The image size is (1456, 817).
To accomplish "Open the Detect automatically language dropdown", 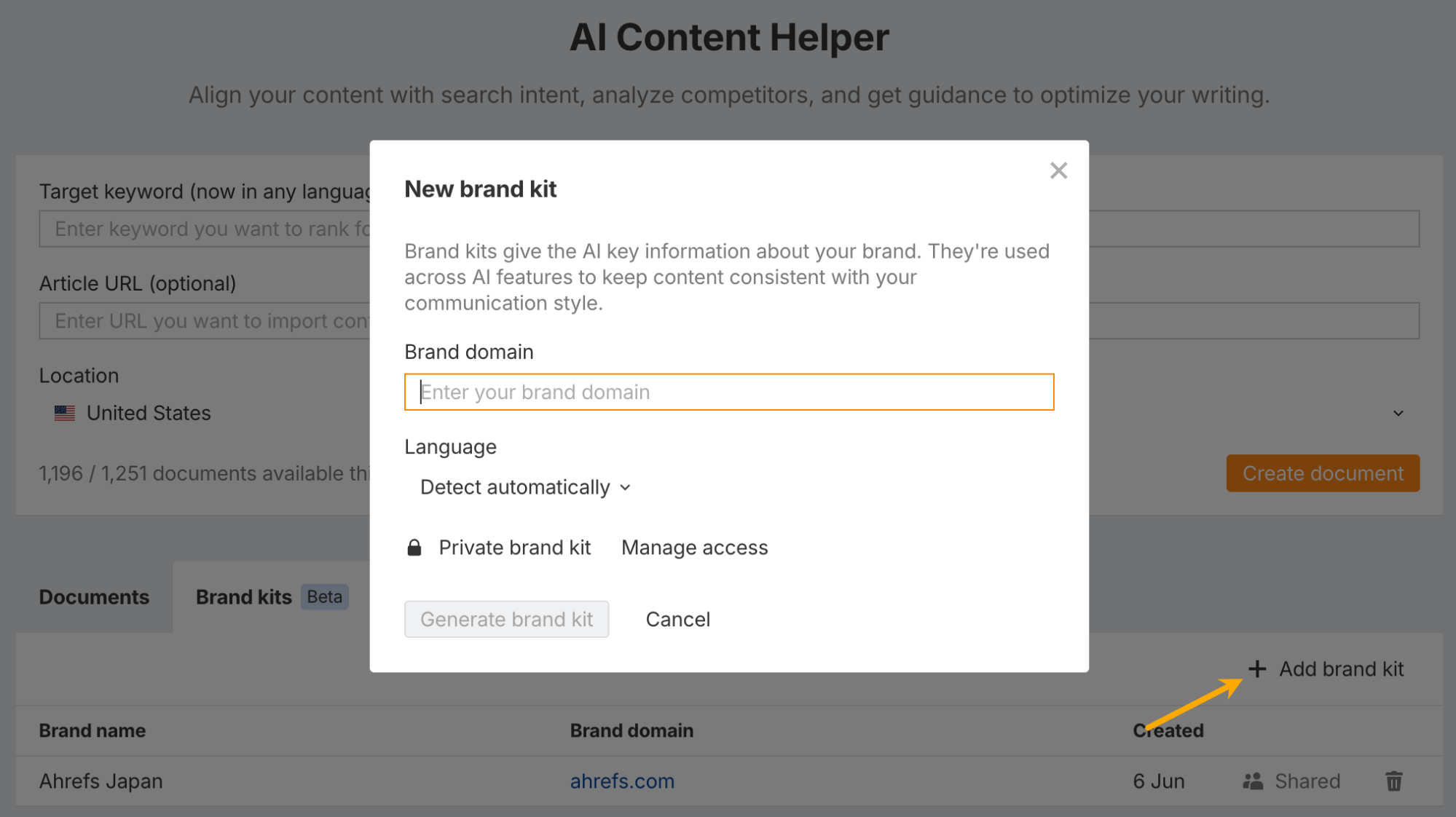I will [524, 487].
